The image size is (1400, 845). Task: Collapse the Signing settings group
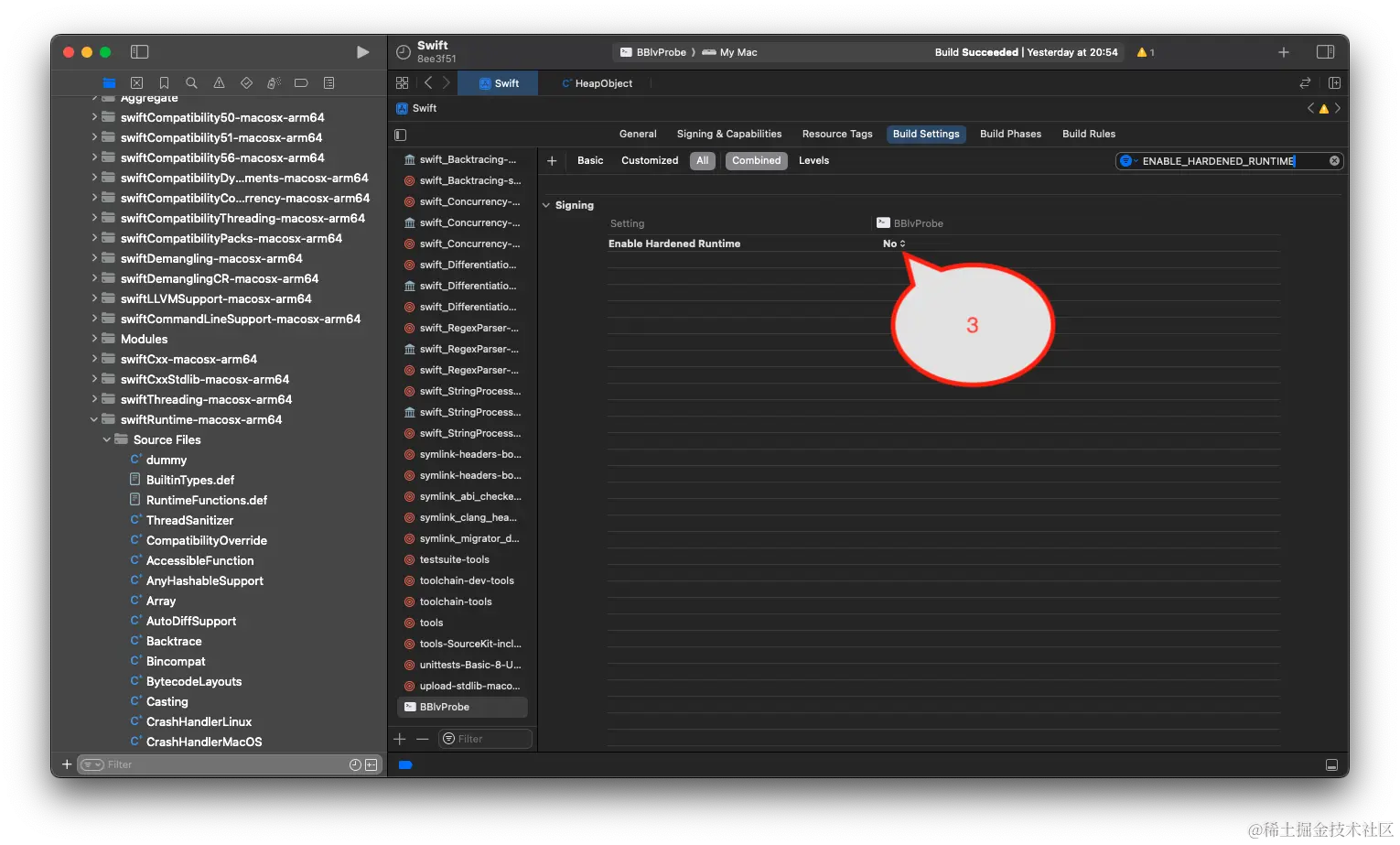click(546, 205)
